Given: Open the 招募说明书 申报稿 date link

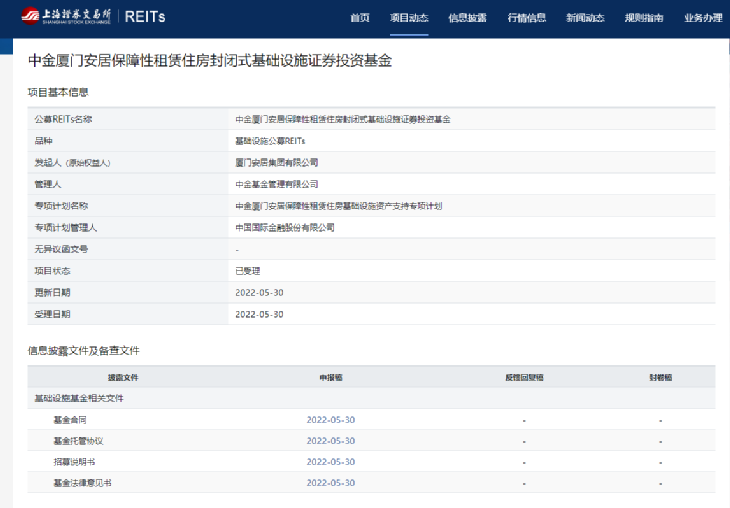Looking at the screenshot, I should 330,462.
